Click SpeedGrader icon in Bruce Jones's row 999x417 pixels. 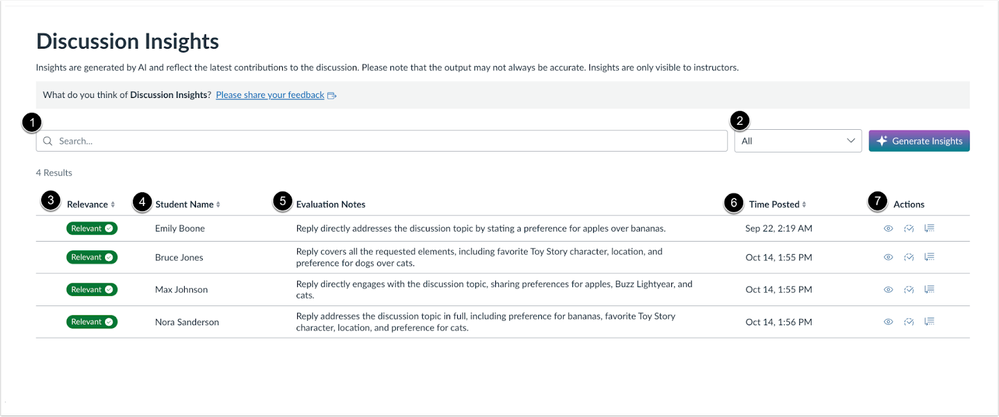pos(909,257)
